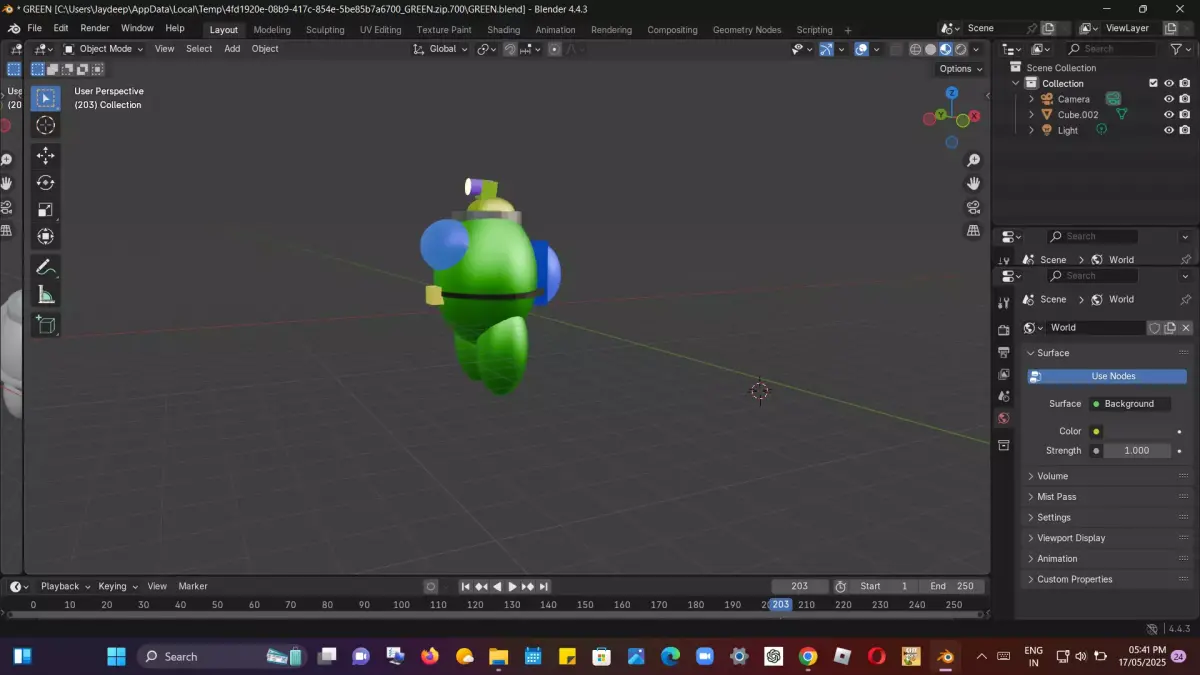Toggle X-ray mode in viewport
Screen dimensions: 1200x675
tap(895, 49)
